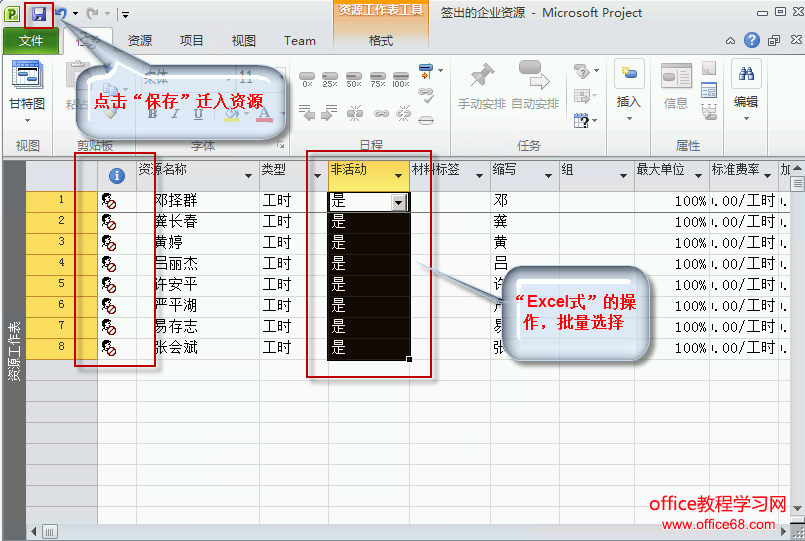Click the binoculars Edit icon
The image size is (805, 541).
745,76
